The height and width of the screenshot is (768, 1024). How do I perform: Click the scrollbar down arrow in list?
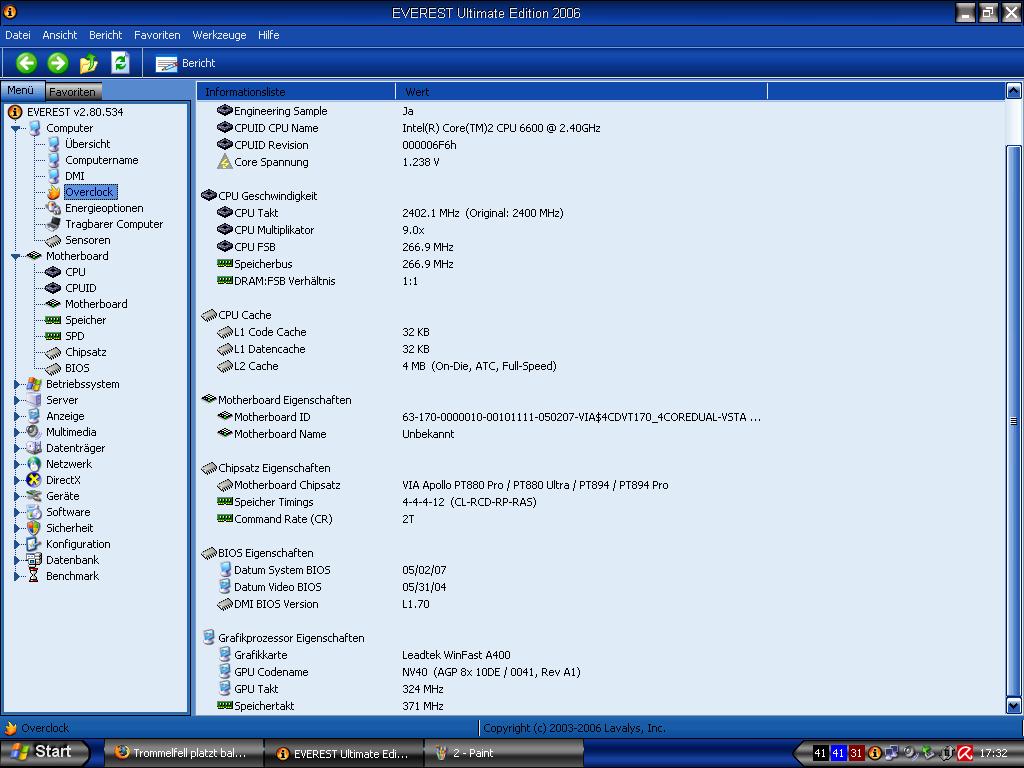coord(1014,705)
